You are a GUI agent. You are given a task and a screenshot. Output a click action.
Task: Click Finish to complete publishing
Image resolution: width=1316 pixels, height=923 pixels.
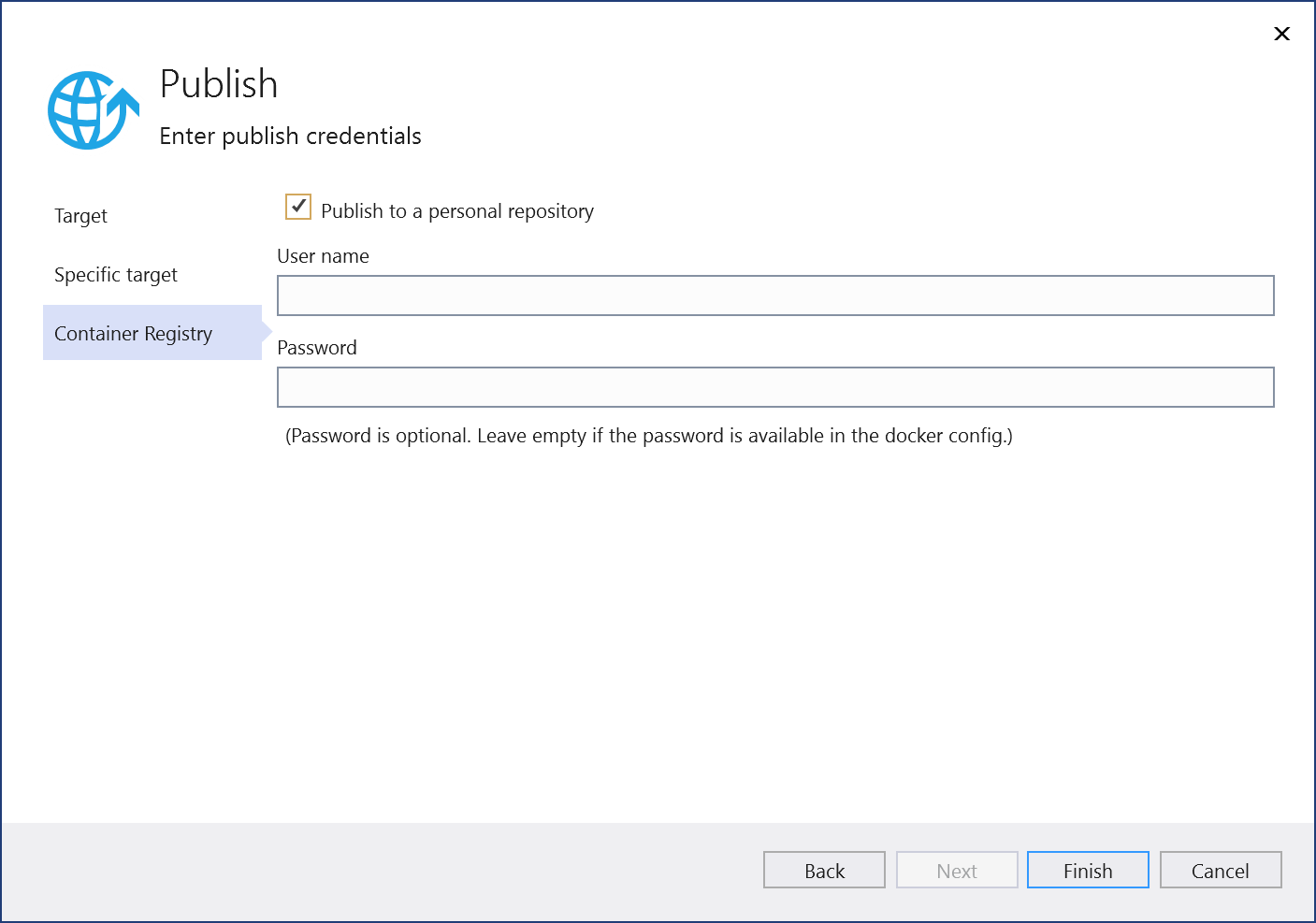(x=1087, y=870)
